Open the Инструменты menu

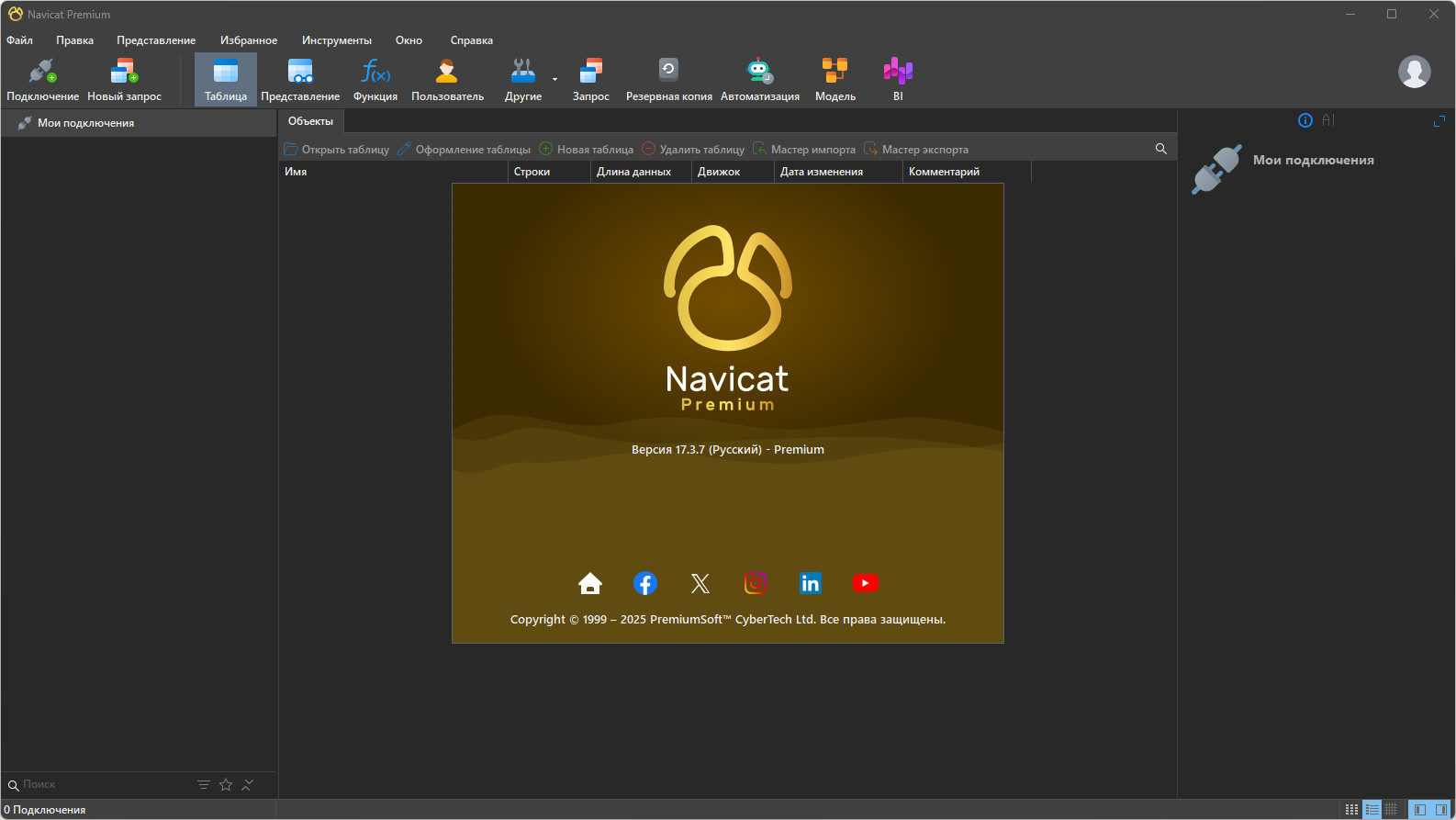(x=336, y=40)
